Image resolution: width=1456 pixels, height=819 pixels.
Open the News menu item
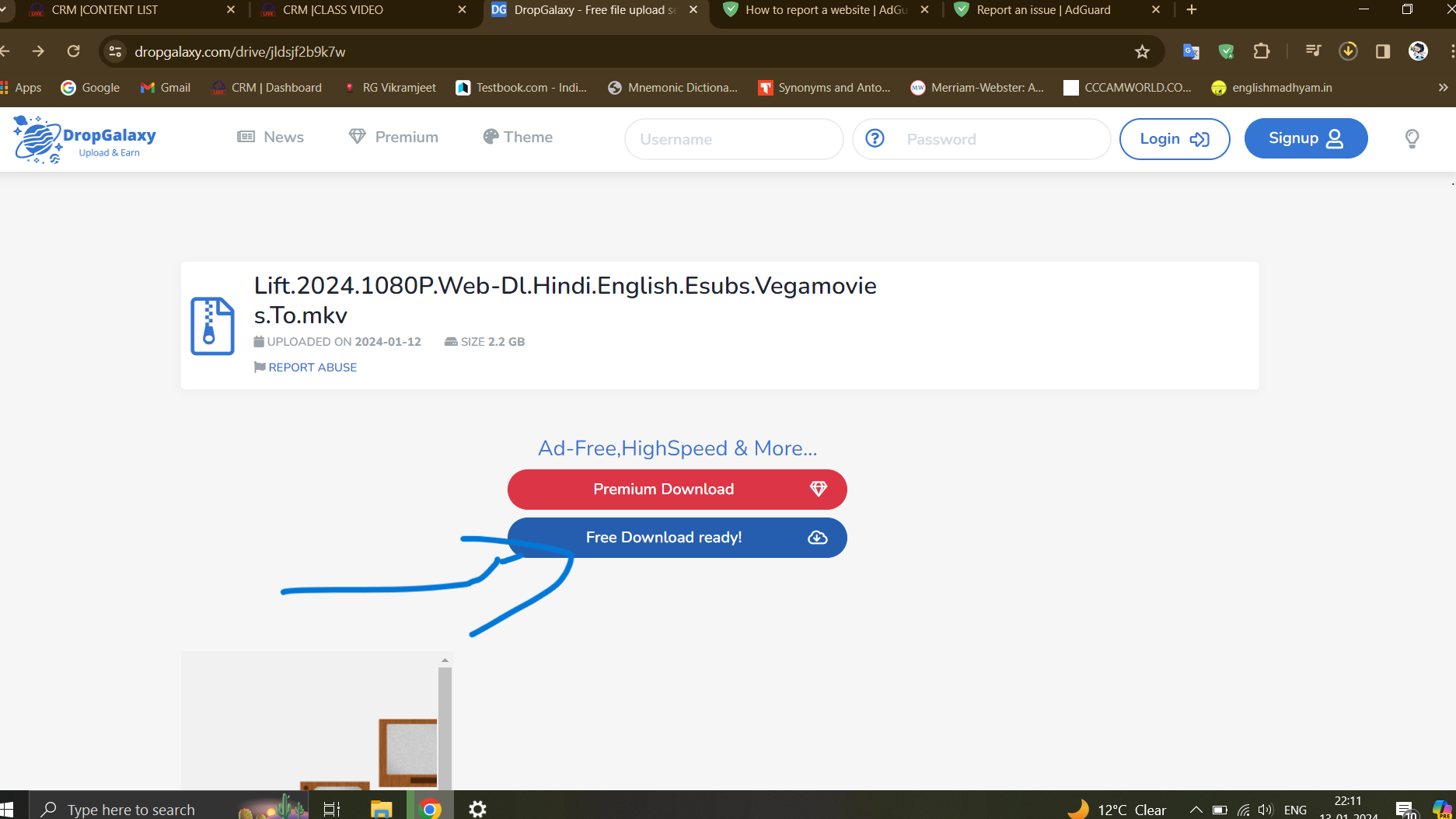[271, 138]
